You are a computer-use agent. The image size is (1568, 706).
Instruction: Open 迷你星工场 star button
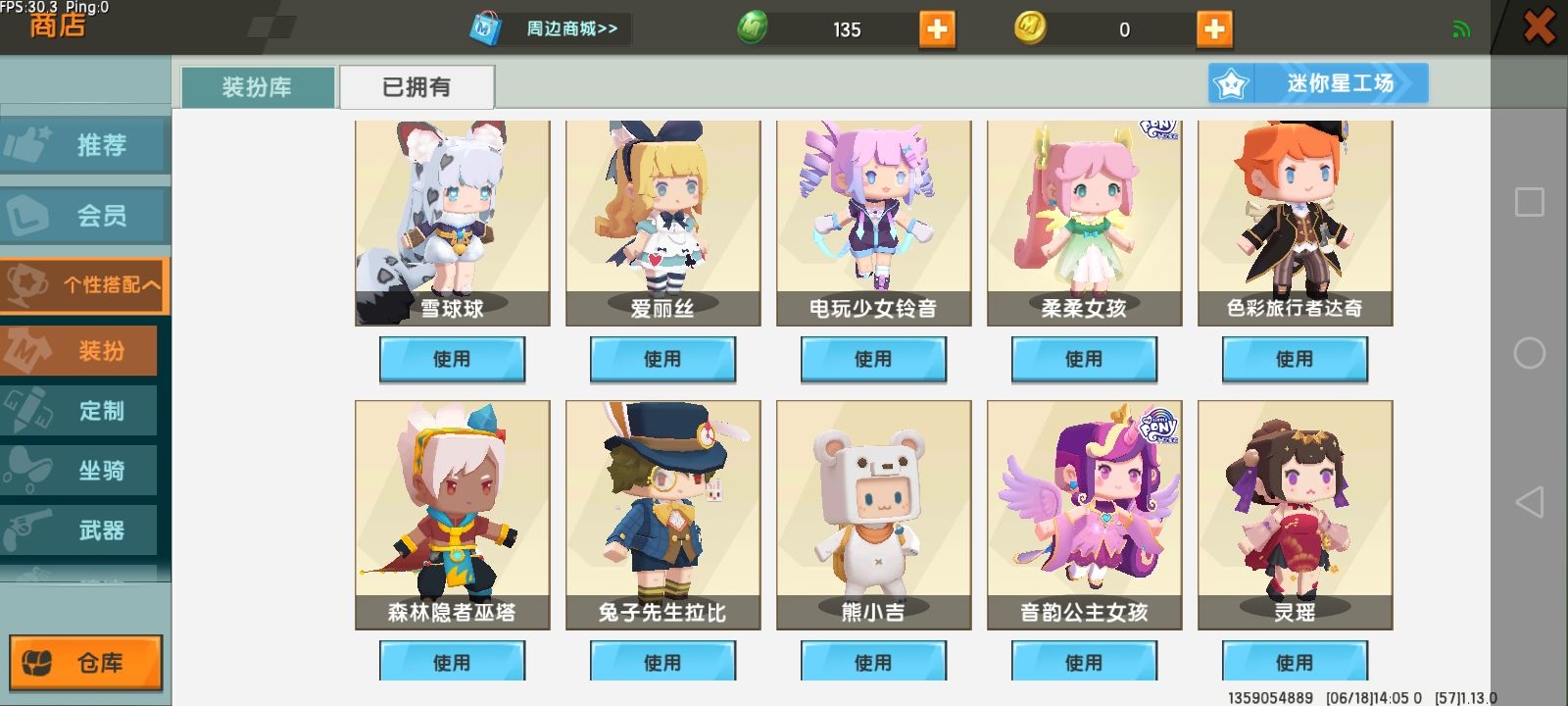[1318, 83]
